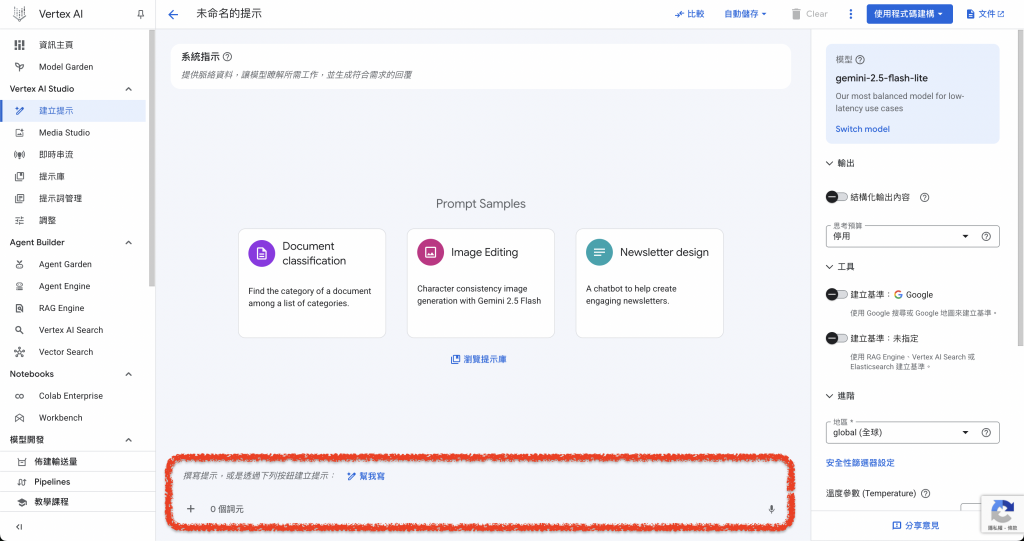Click the 分享意見 feedback button

(916, 525)
